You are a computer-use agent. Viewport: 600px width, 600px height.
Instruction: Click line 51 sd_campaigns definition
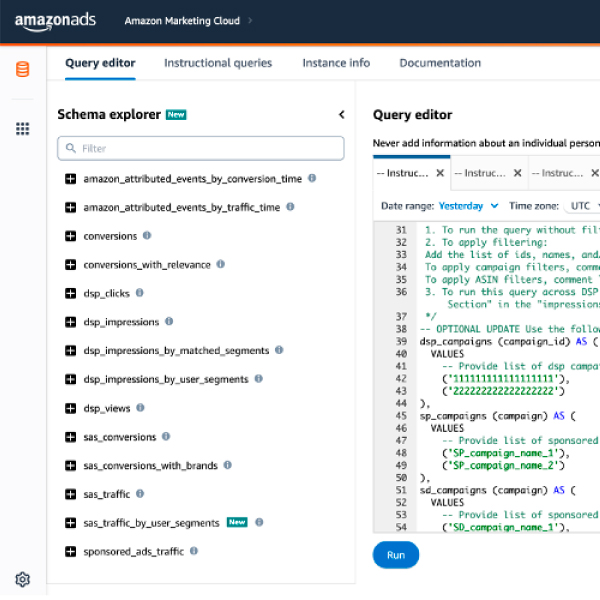pos(497,490)
